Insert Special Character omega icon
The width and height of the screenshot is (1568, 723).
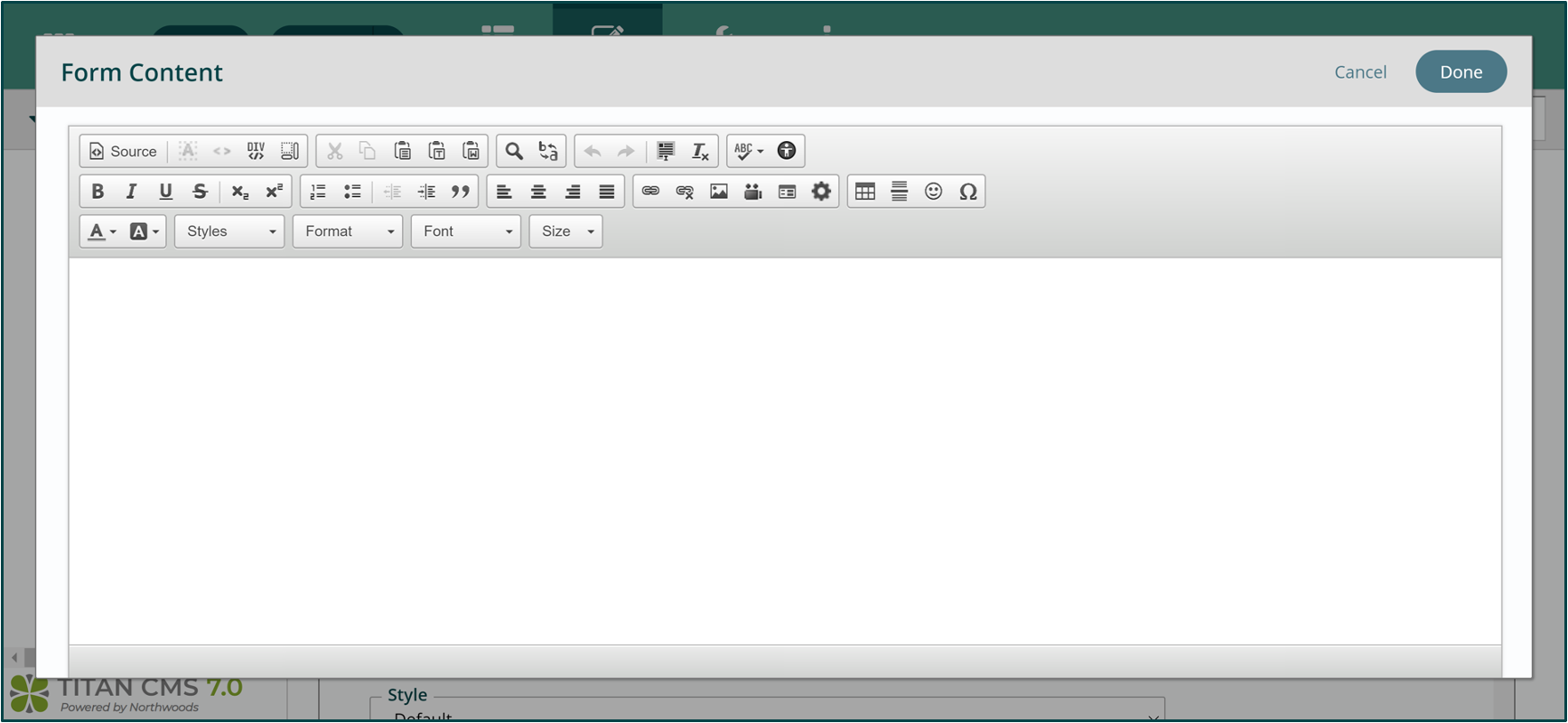[x=968, y=192]
